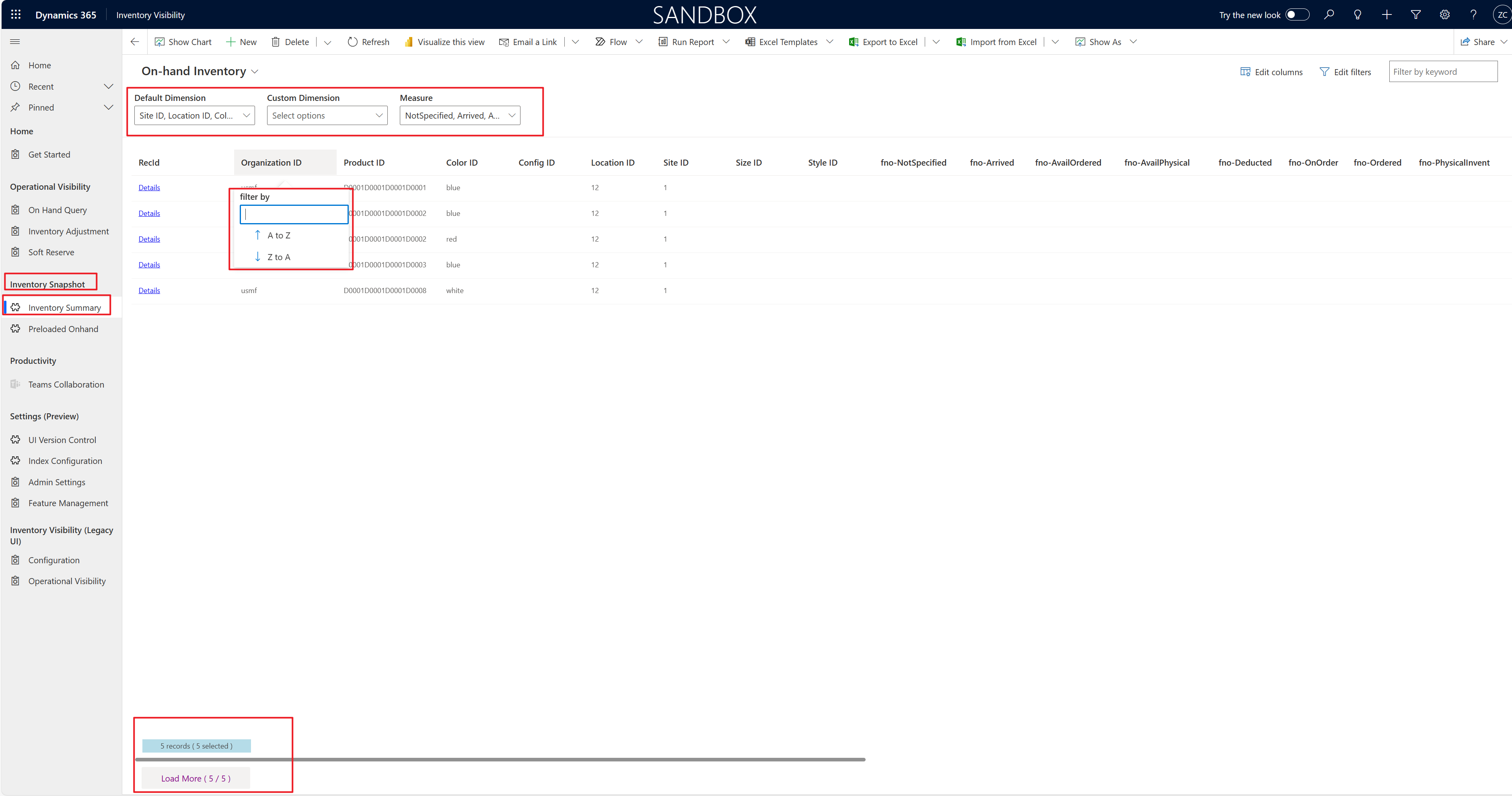Screen dimensions: 1512x796
Task: Click the help question mark icon
Action: pyautogui.click(x=1473, y=14)
